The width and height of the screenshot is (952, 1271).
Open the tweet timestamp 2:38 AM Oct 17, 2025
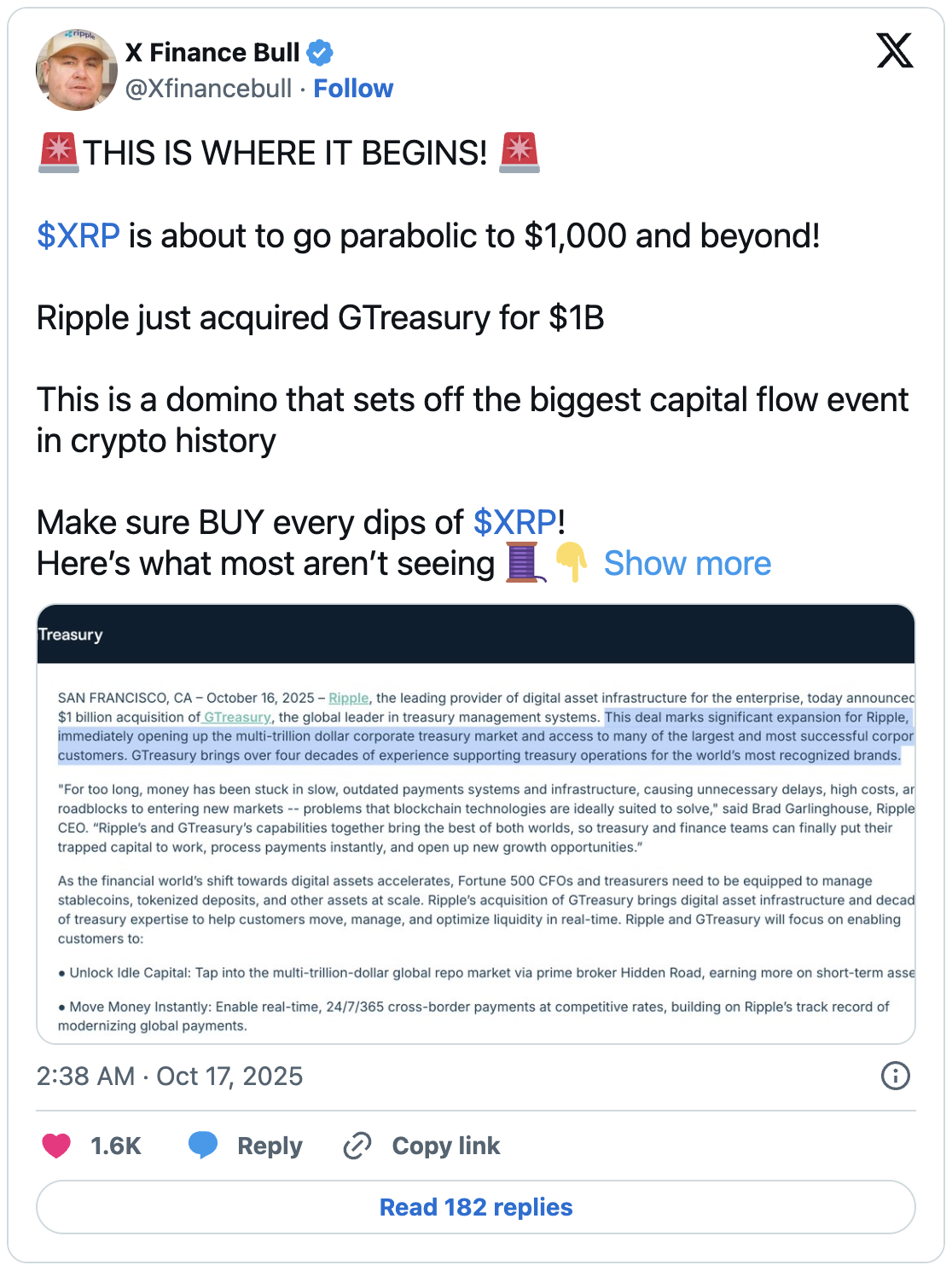tap(170, 1077)
